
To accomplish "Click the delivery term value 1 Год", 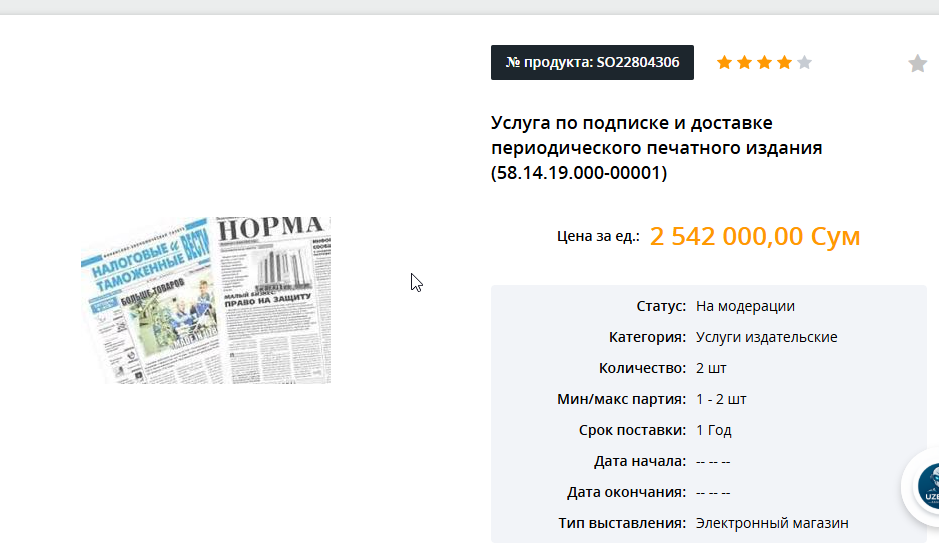I will point(714,430).
